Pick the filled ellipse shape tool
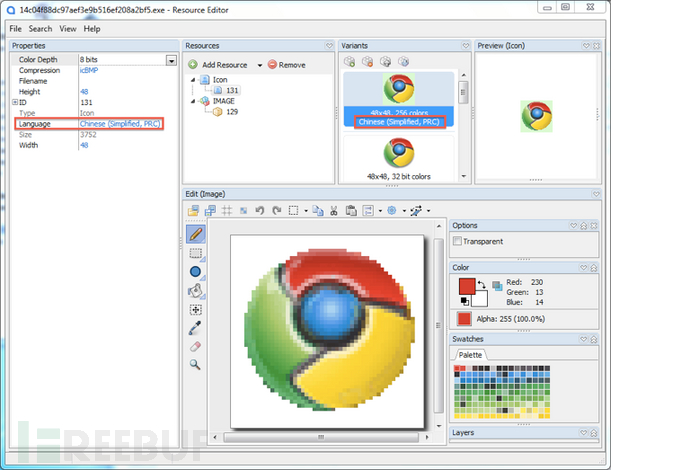Viewport: 690px width, 470px height. pos(195,272)
